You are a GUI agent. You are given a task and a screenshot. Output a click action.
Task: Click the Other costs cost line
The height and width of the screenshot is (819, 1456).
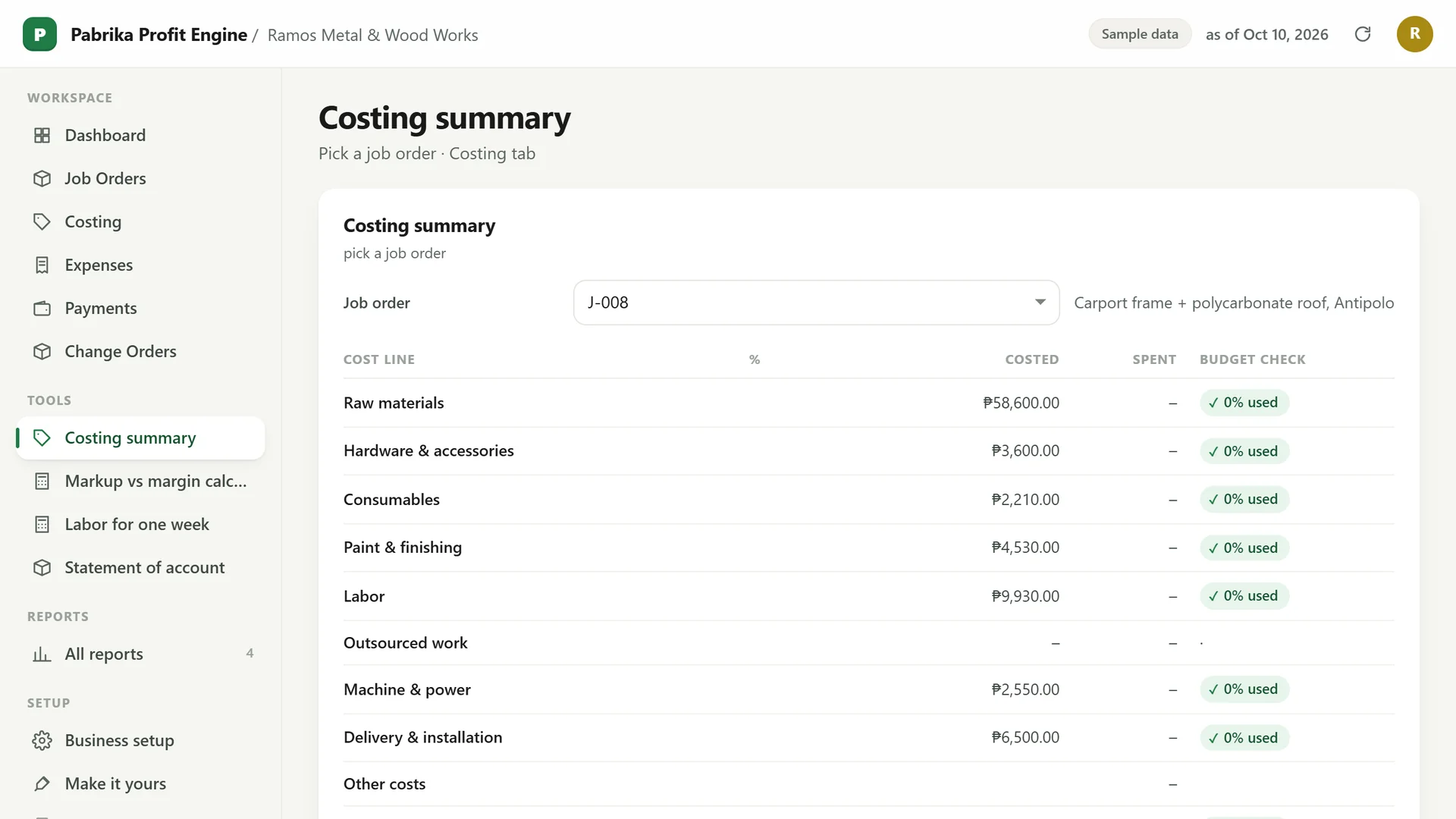(384, 784)
